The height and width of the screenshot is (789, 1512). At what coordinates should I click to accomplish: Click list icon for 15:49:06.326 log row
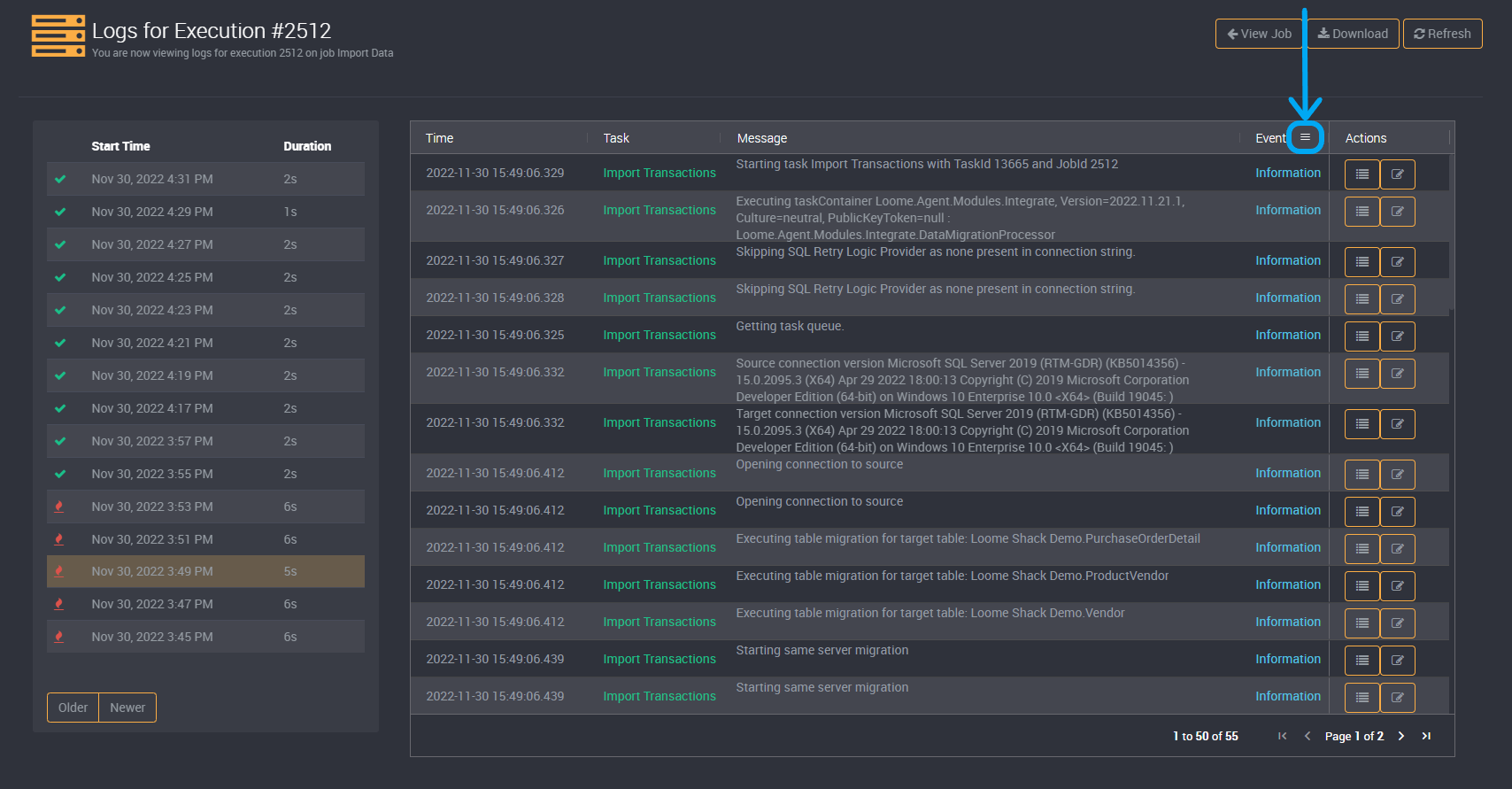1362,212
